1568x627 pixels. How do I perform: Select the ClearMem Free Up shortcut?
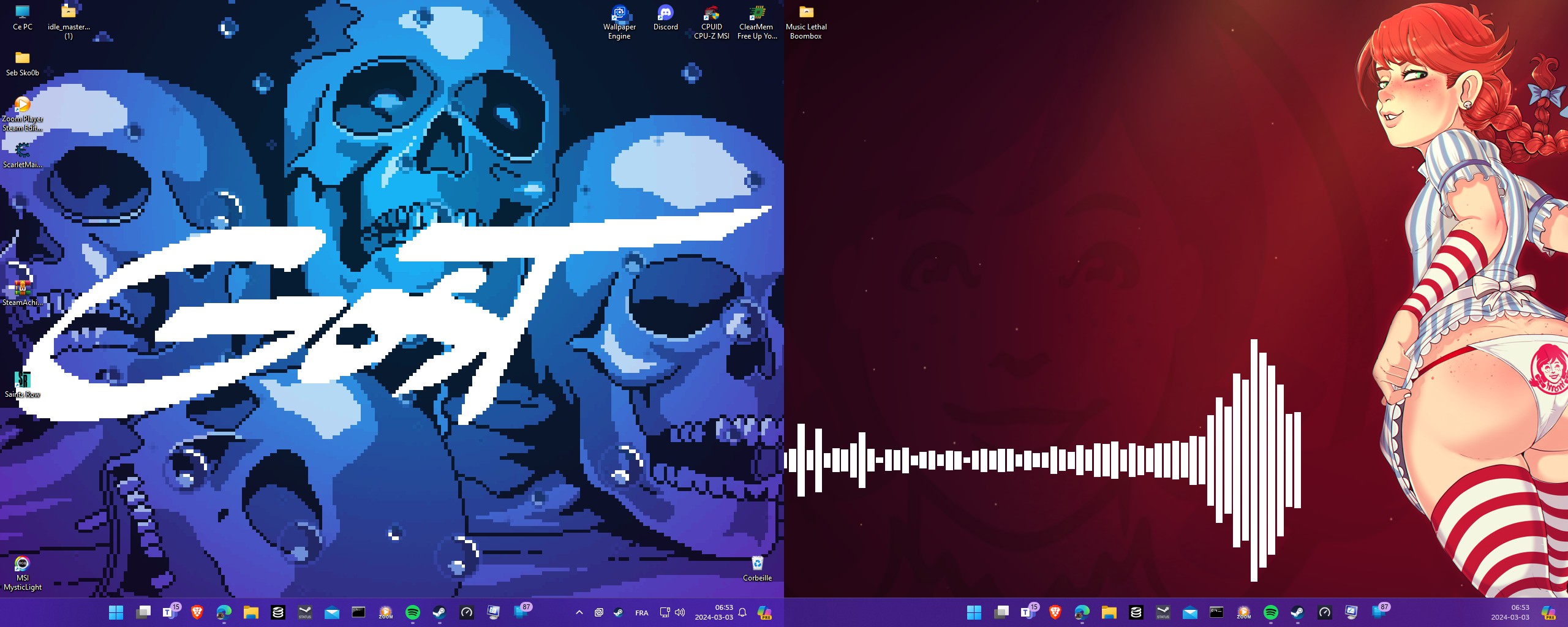[757, 22]
